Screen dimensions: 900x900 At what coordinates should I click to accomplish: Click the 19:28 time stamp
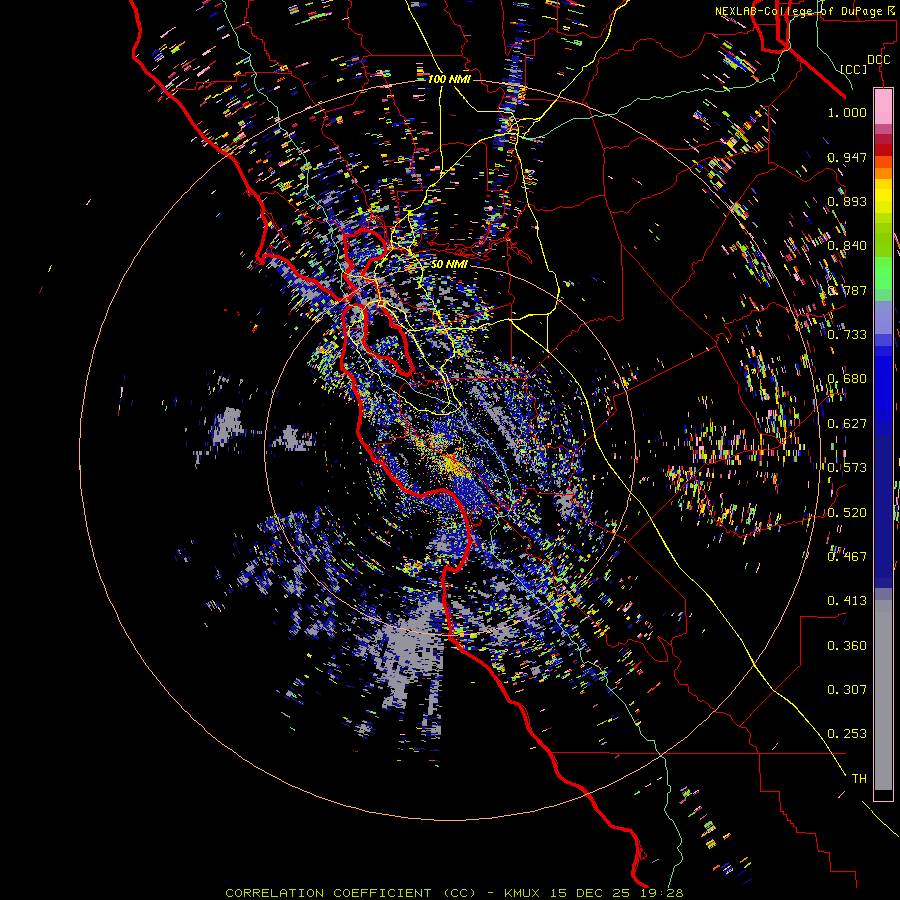[x=662, y=893]
